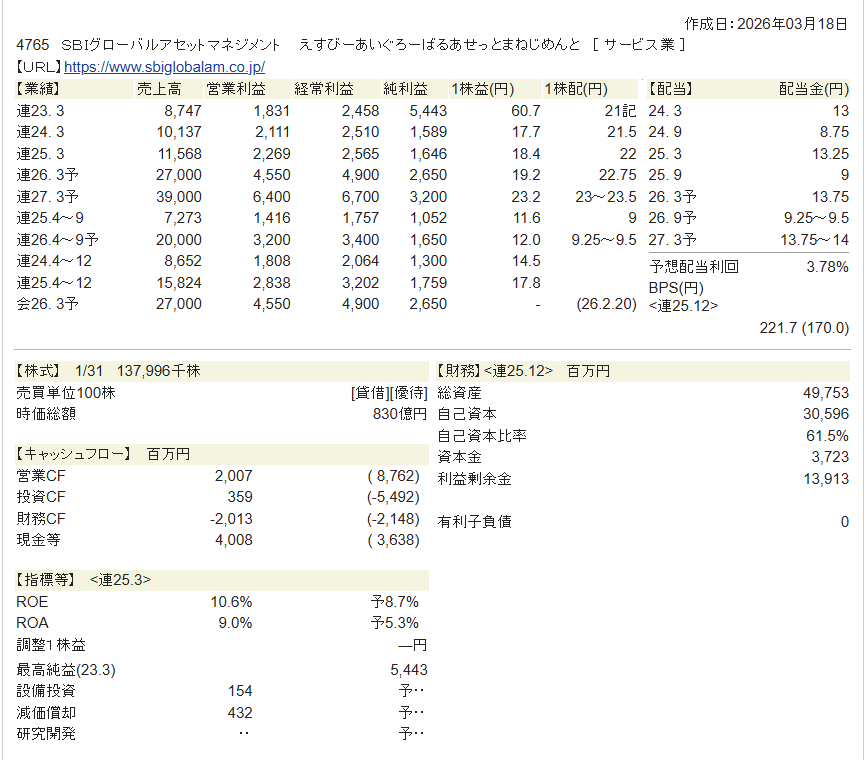This screenshot has height=760, width=867.
Task: Select the 会26.3予 row label
Action: pyautogui.click(x=48, y=304)
